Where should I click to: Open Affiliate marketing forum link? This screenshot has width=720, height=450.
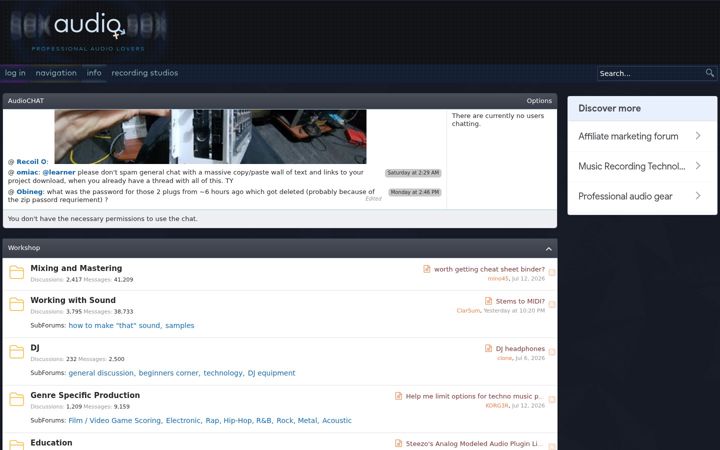(x=628, y=136)
